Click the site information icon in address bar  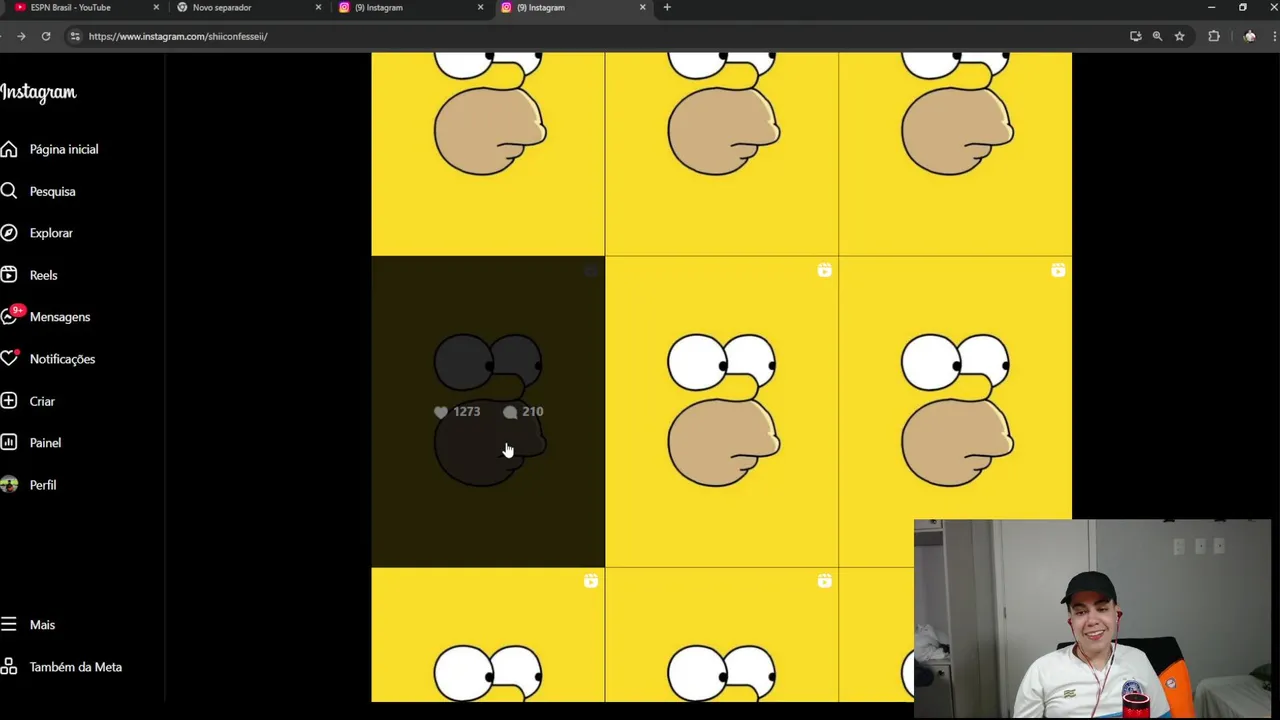(74, 36)
